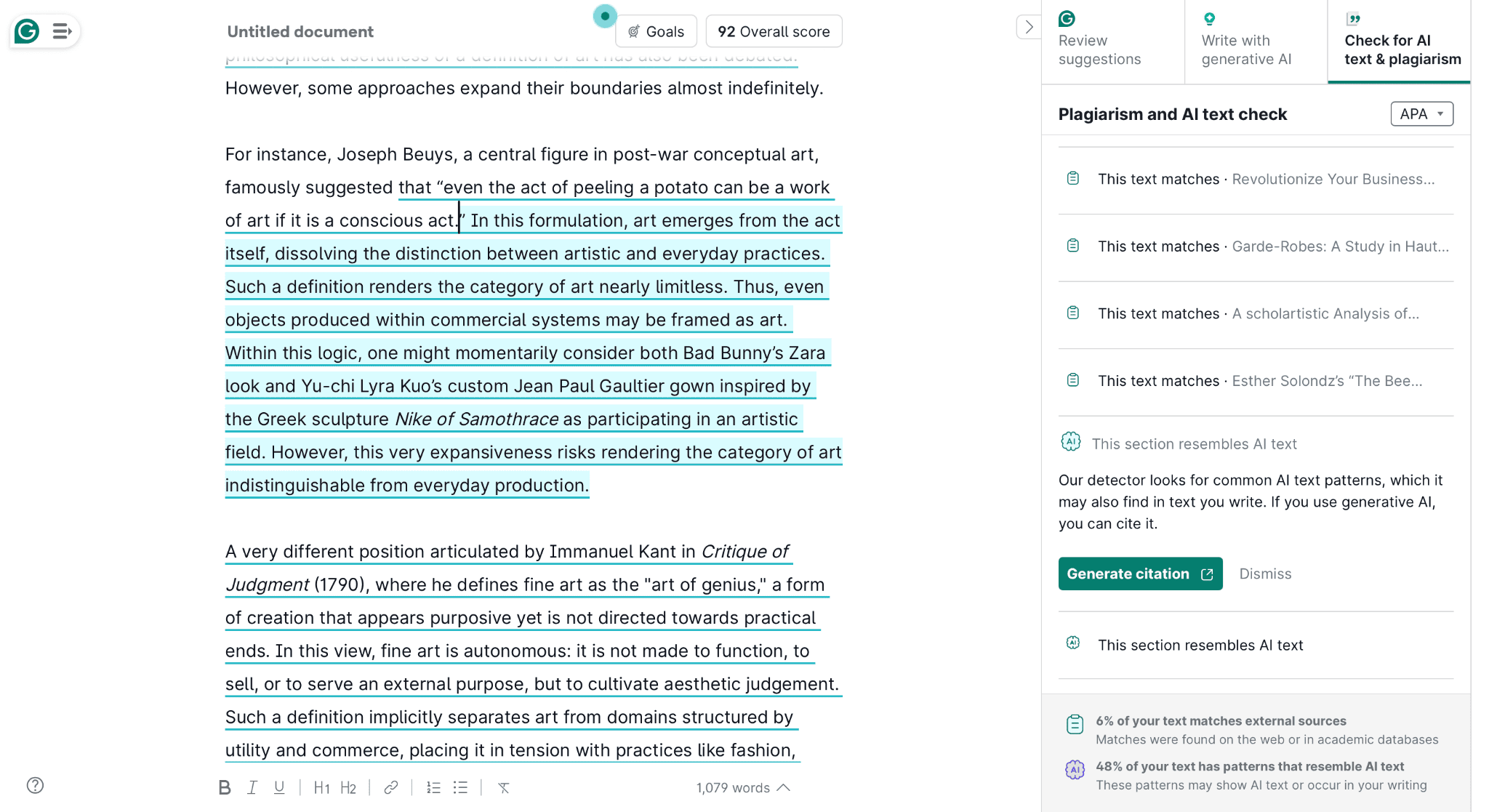Select Check for AI text & plagiarism tab
The height and width of the screenshot is (812, 1489).
(1400, 41)
